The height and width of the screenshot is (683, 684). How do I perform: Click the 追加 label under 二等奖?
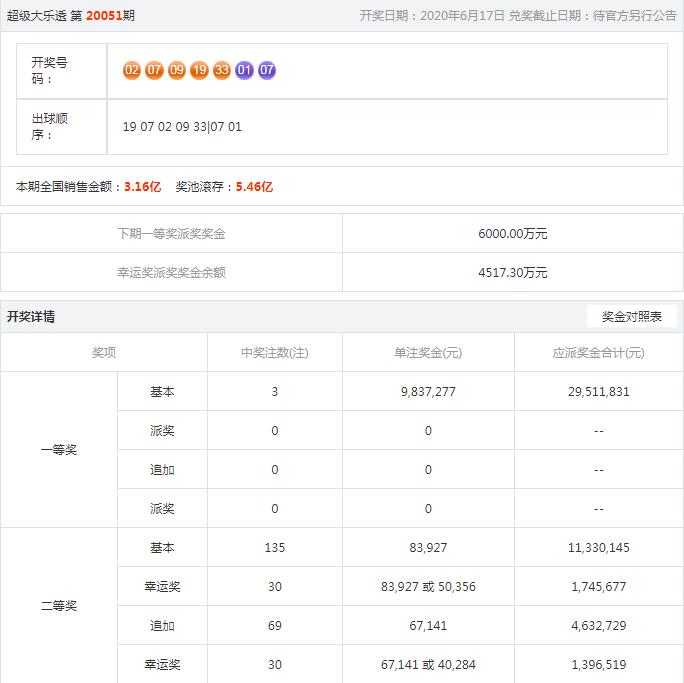pyautogui.click(x=162, y=625)
